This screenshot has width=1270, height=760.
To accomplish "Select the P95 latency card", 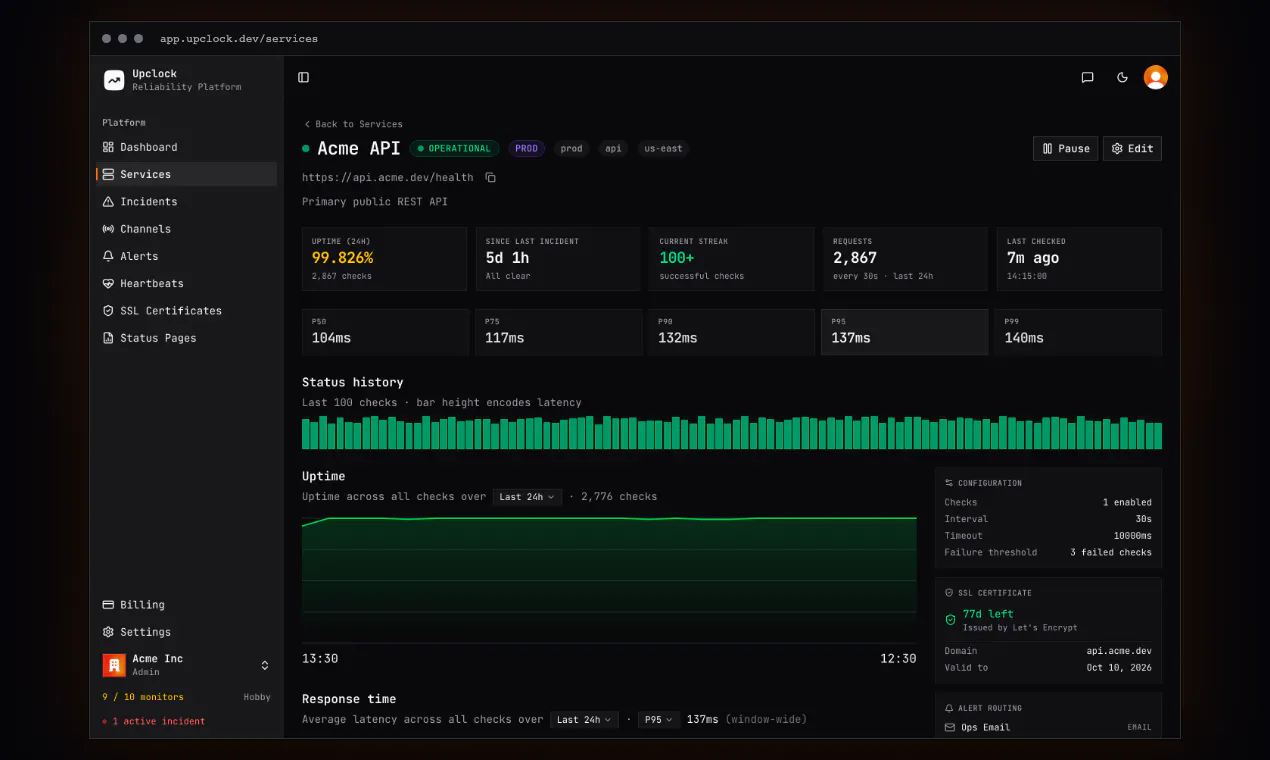I will (904, 332).
